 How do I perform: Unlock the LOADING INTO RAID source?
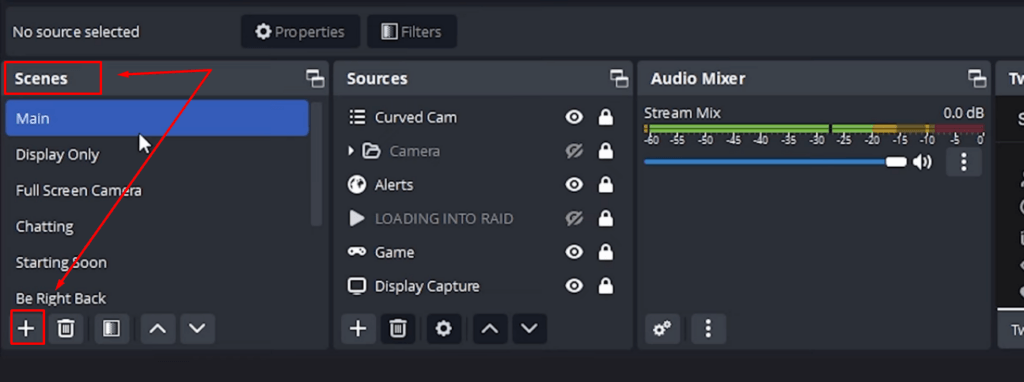pyautogui.click(x=606, y=219)
